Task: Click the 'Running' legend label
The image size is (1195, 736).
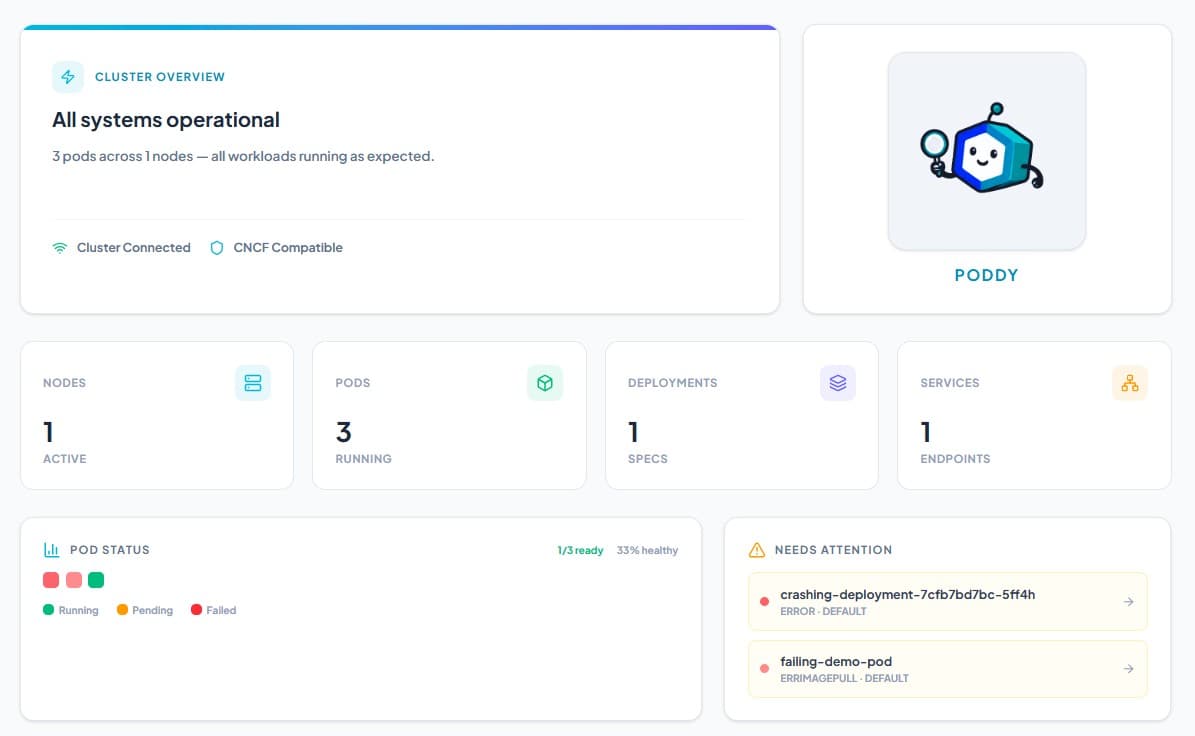Action: pyautogui.click(x=78, y=610)
